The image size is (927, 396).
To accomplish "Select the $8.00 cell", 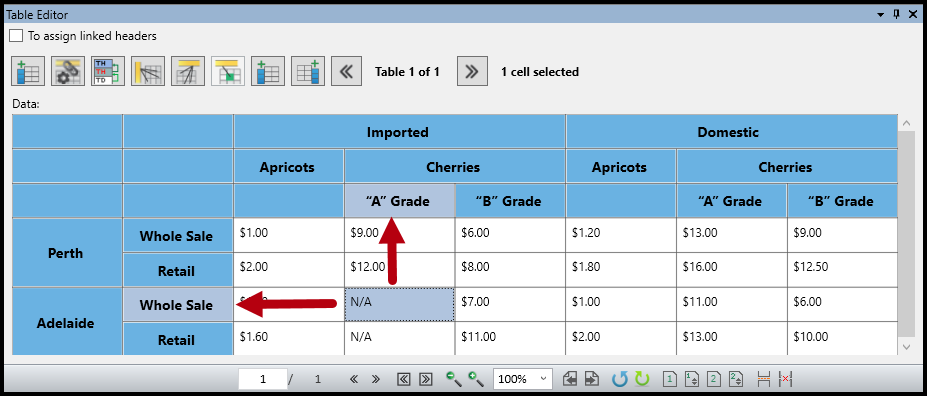I will [510, 271].
